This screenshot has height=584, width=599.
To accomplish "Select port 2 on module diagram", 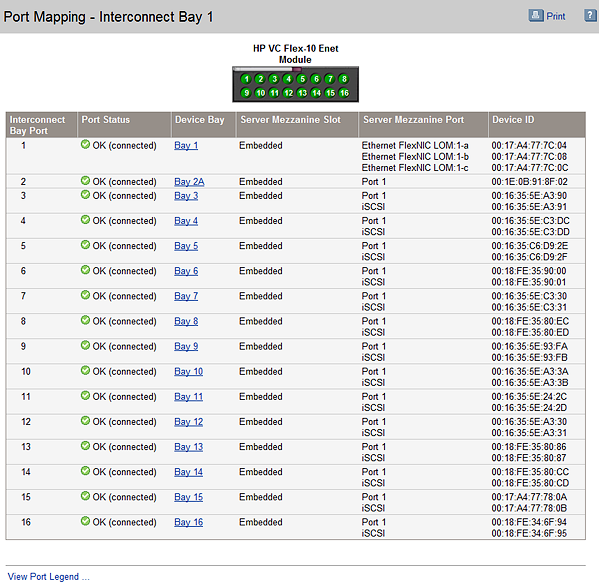I will [261, 79].
